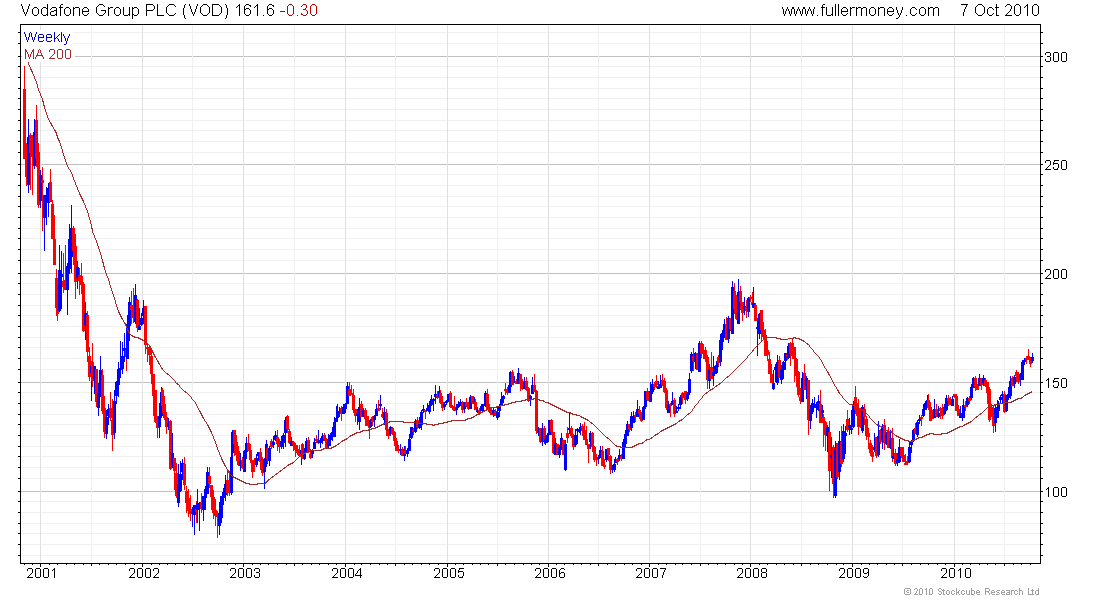
Task: Click the 2004 year label
Action: [x=347, y=573]
